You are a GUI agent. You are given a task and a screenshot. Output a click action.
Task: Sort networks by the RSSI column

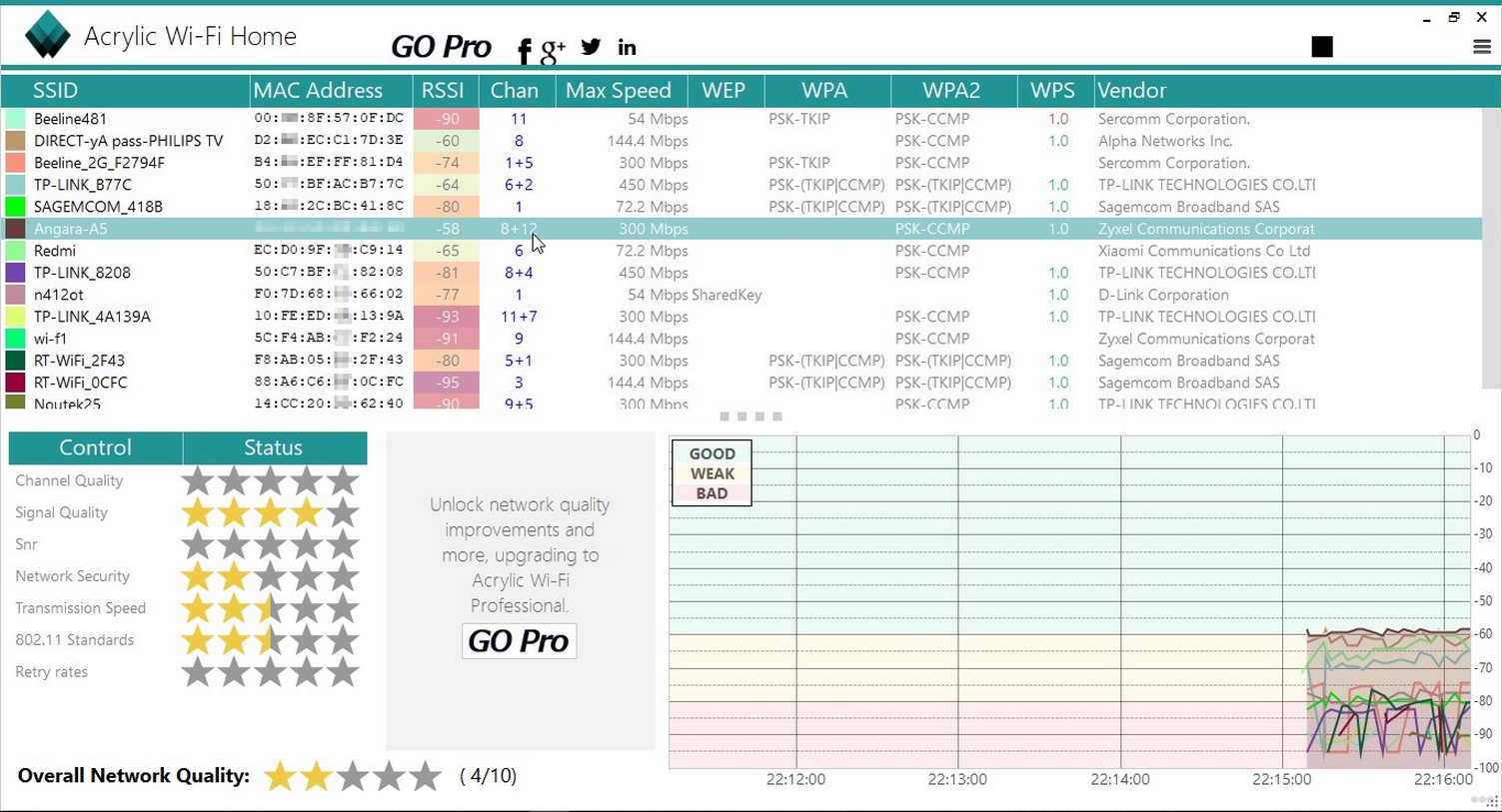(x=446, y=90)
